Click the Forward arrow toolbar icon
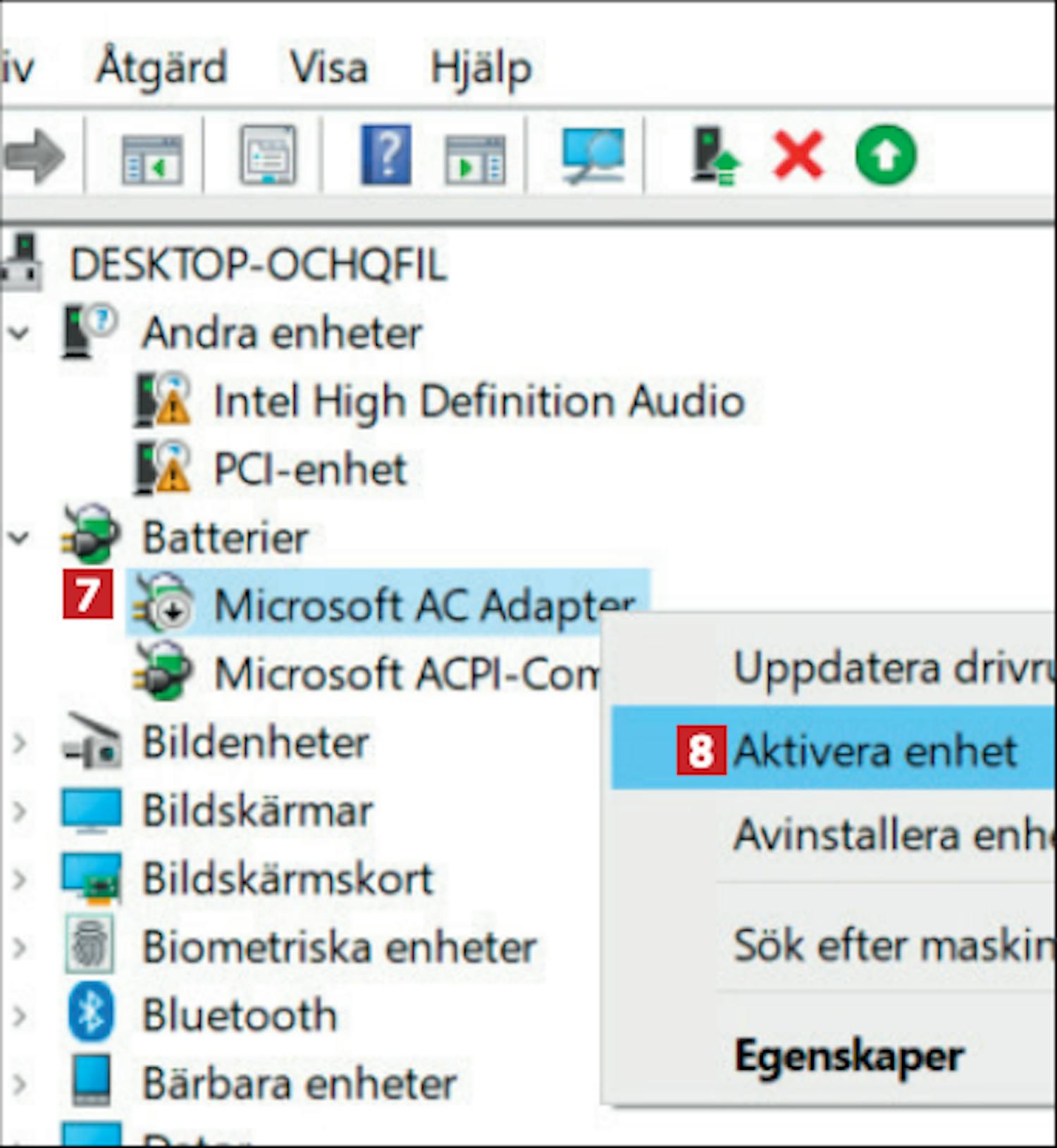Image resolution: width=1057 pixels, height=1148 pixels. (34, 156)
